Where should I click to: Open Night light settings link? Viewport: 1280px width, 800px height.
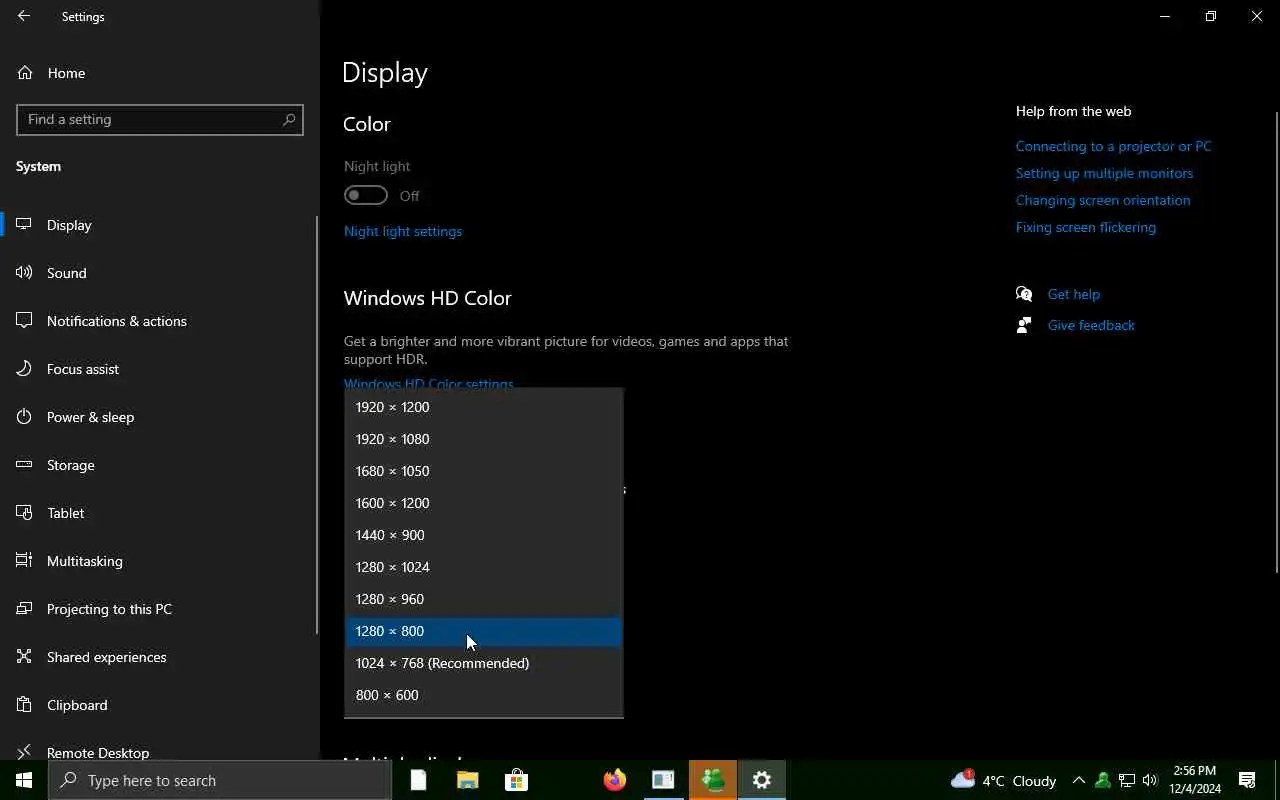(403, 231)
